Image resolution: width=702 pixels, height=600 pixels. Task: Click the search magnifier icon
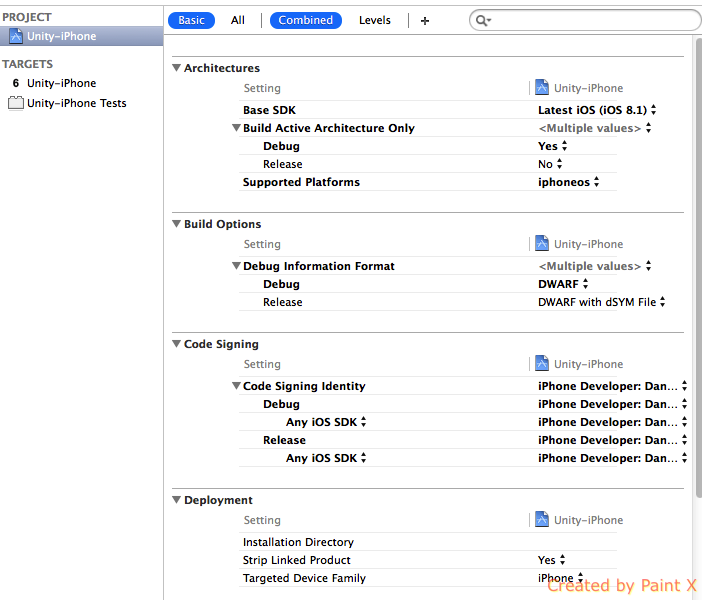pyautogui.click(x=483, y=21)
